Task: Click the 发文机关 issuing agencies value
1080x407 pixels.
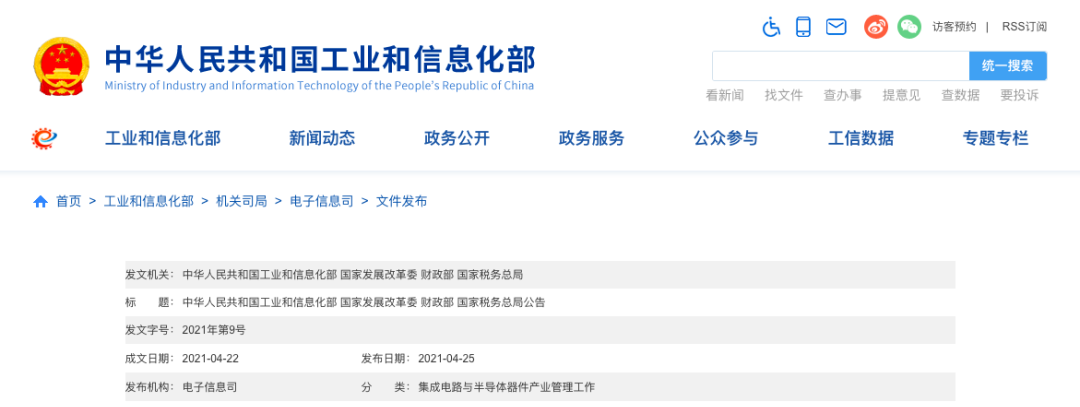Action: (352, 275)
